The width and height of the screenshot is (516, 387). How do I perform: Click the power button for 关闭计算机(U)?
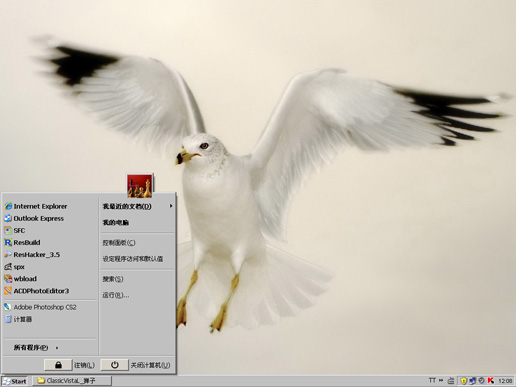click(x=115, y=365)
